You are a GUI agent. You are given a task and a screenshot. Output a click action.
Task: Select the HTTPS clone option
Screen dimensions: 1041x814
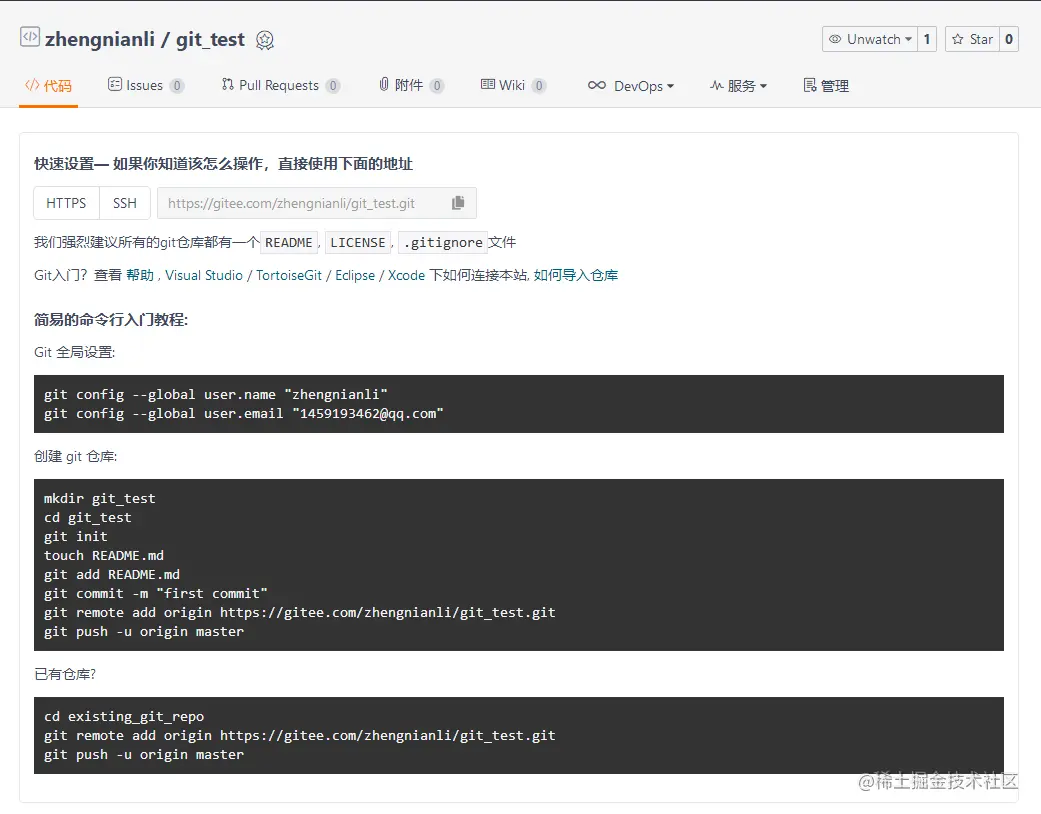click(66, 203)
